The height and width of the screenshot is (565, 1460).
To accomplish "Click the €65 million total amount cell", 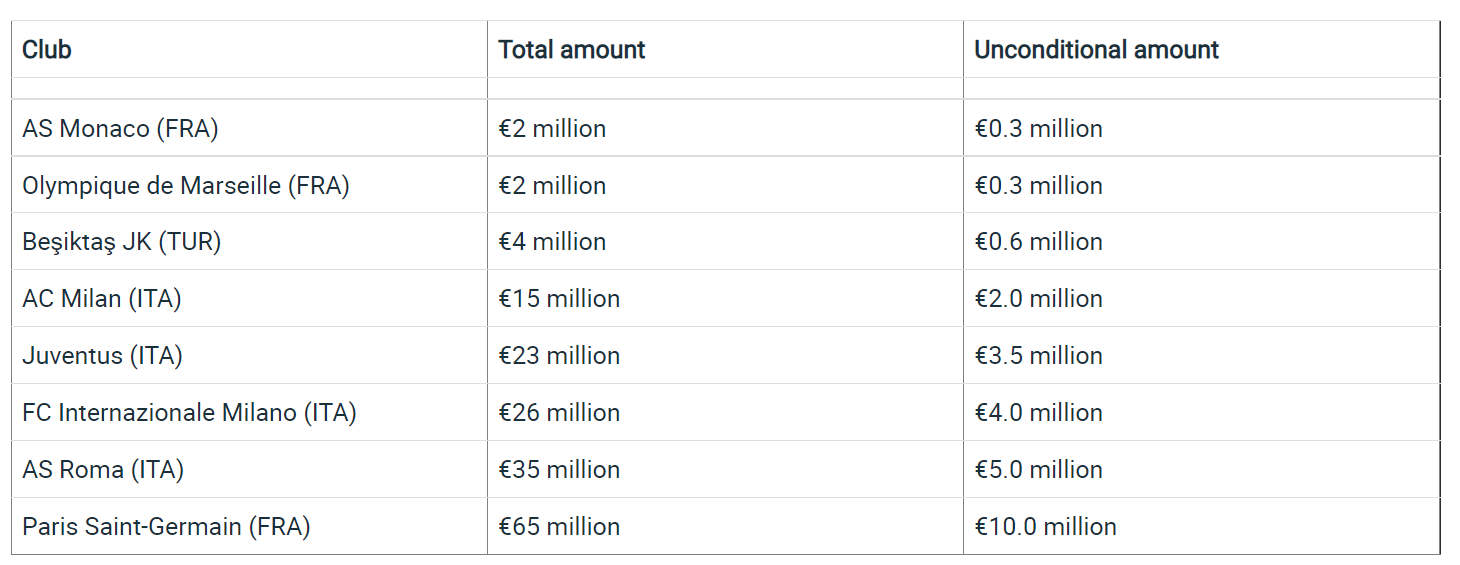I will [x=725, y=526].
